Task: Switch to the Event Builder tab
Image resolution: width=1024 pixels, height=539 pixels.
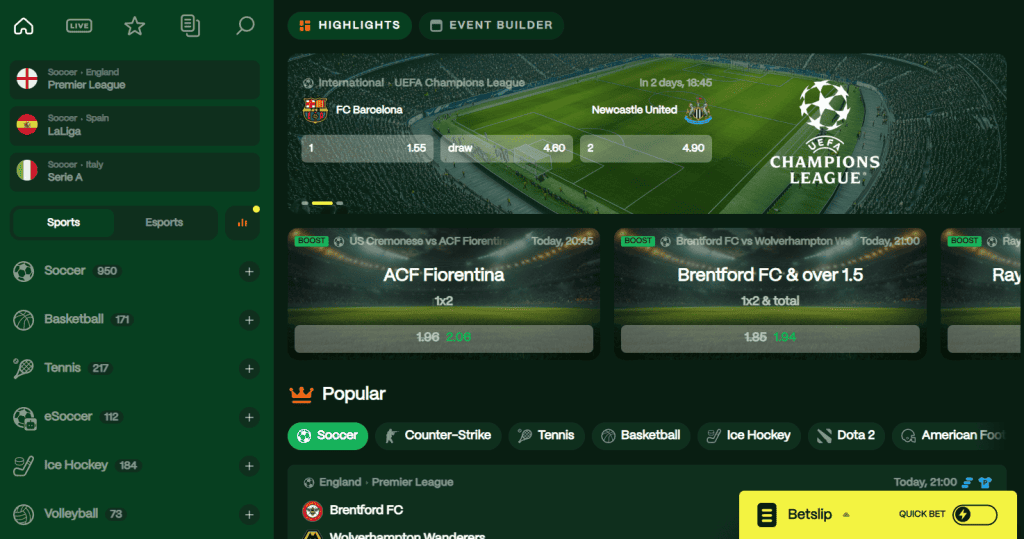Action: (492, 25)
